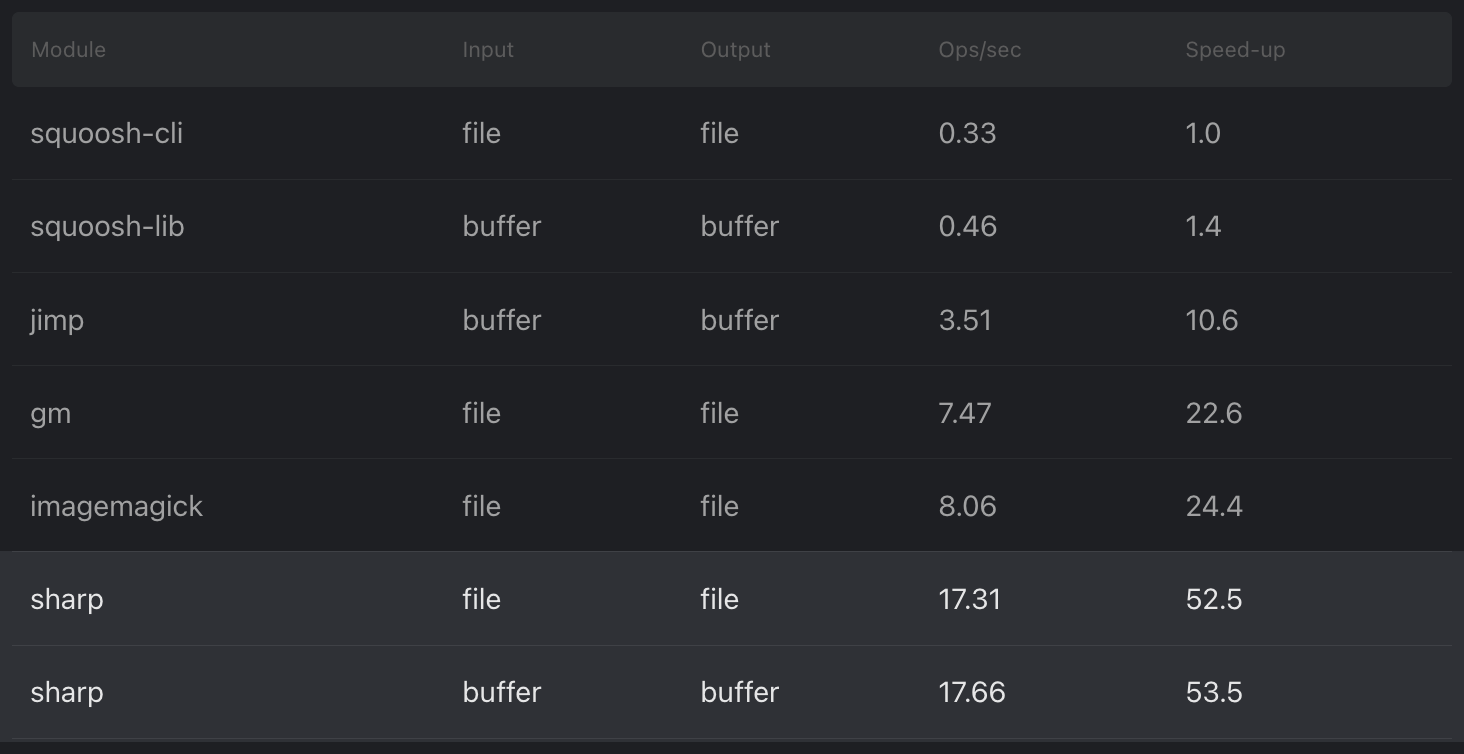Viewport: 1464px width, 754px height.
Task: Select the Speed-up column header
Action: [1235, 50]
